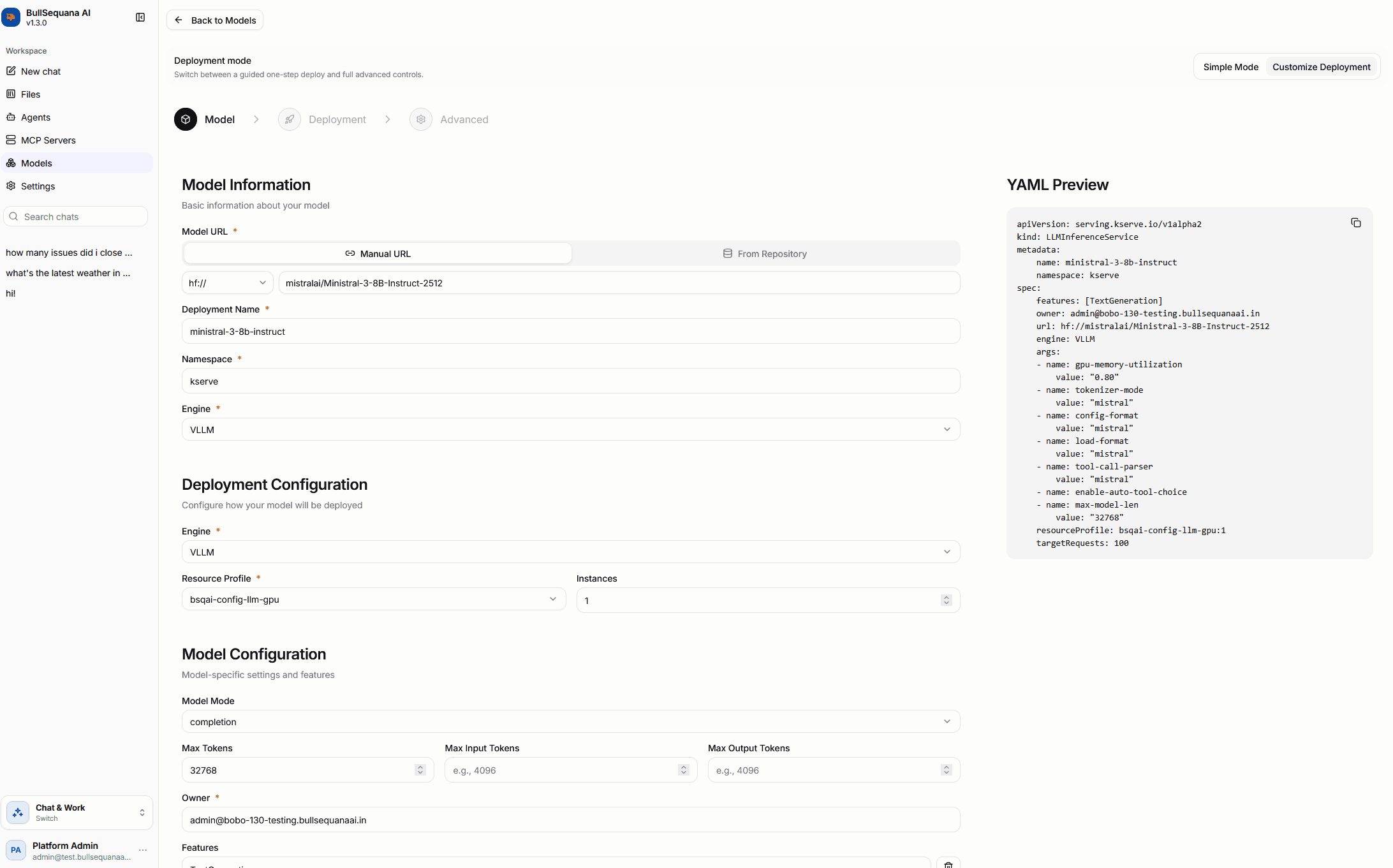Expand the Engine dropdown under Model Information
Viewport: 1393px width, 868px height.
pyautogui.click(x=571, y=430)
